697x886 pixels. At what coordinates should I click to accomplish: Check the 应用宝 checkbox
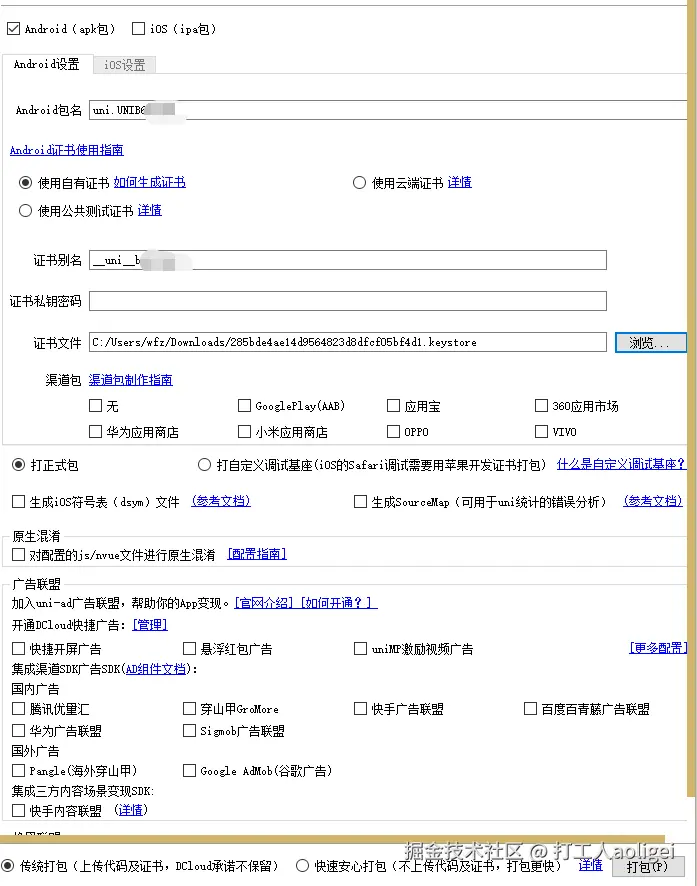pos(393,406)
